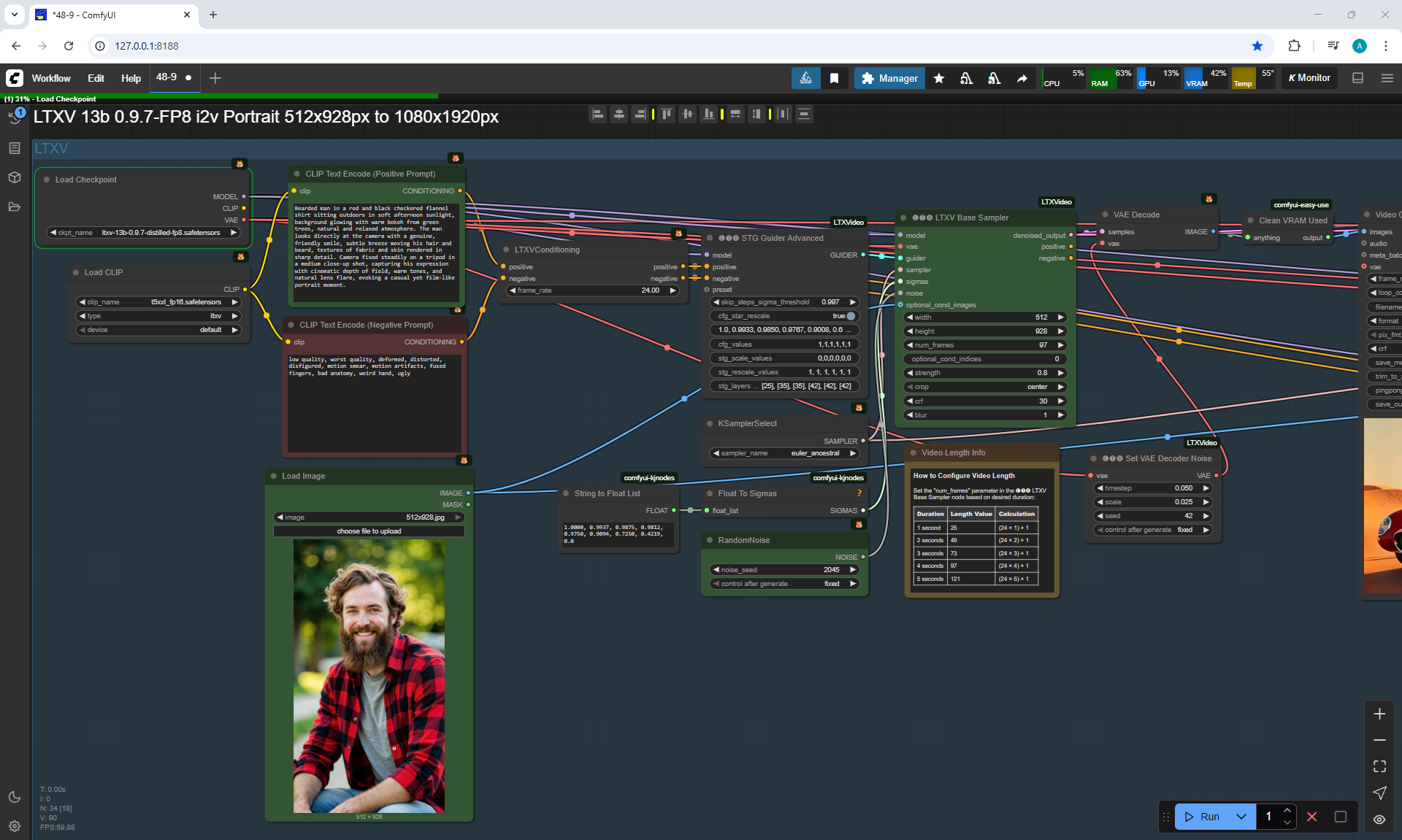
Task: Click the align top edges icon
Action: coord(666,114)
